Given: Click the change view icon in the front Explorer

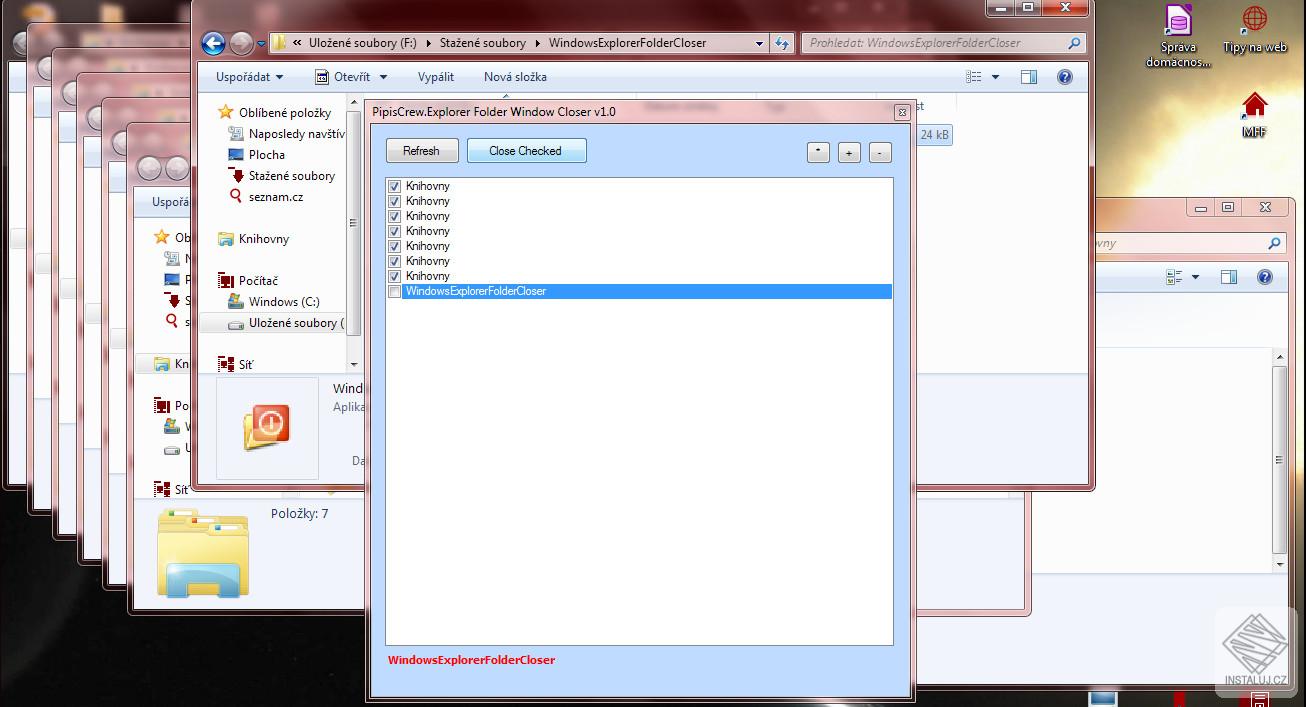Looking at the screenshot, I should (x=974, y=77).
